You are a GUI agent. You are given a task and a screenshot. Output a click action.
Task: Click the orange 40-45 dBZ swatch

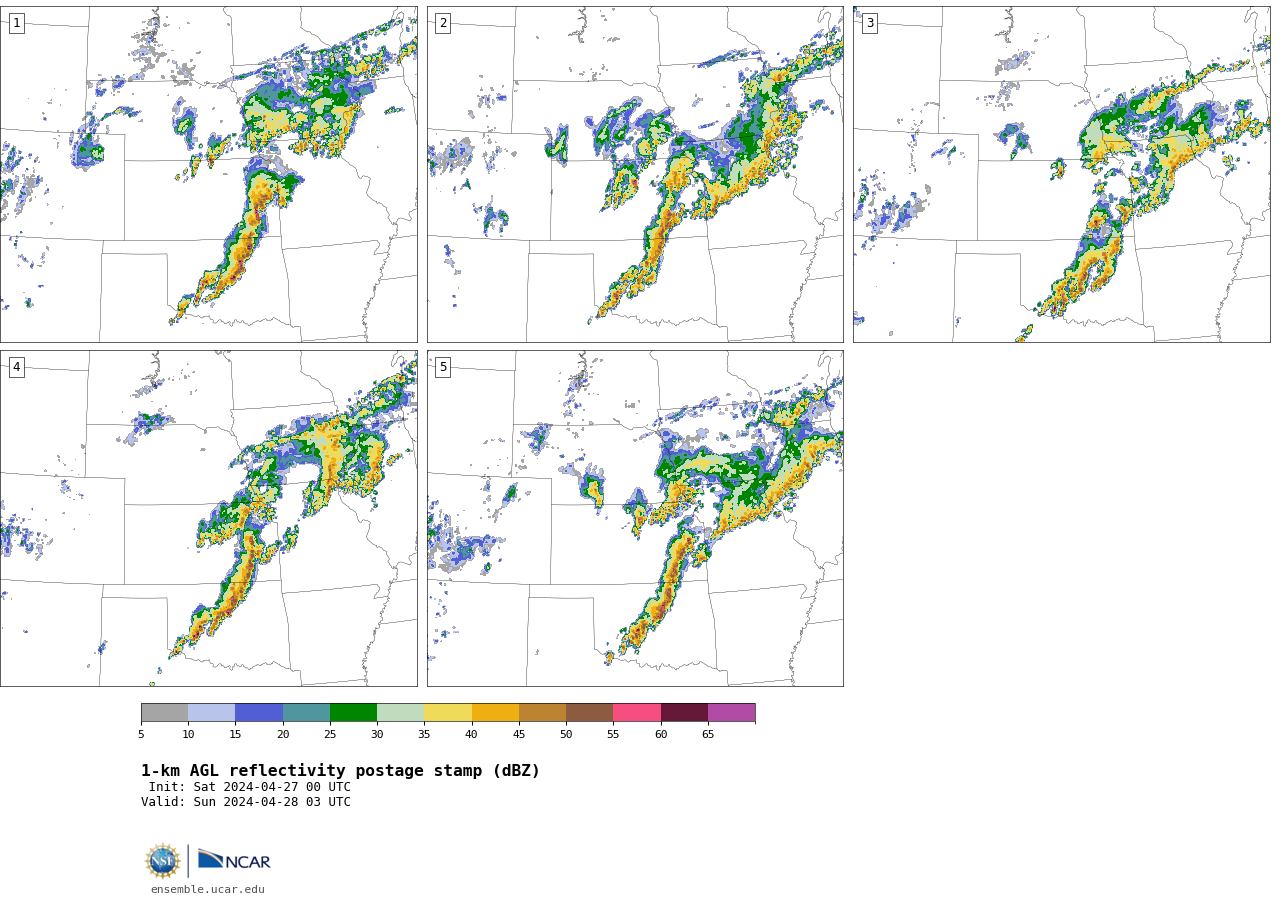[x=495, y=712]
